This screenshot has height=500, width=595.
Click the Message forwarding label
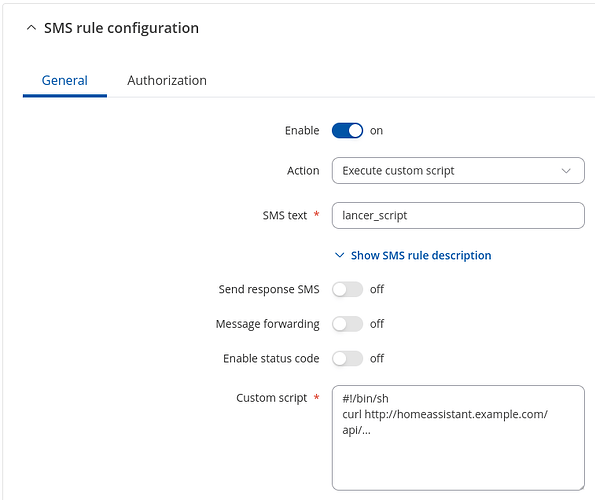click(x=268, y=324)
